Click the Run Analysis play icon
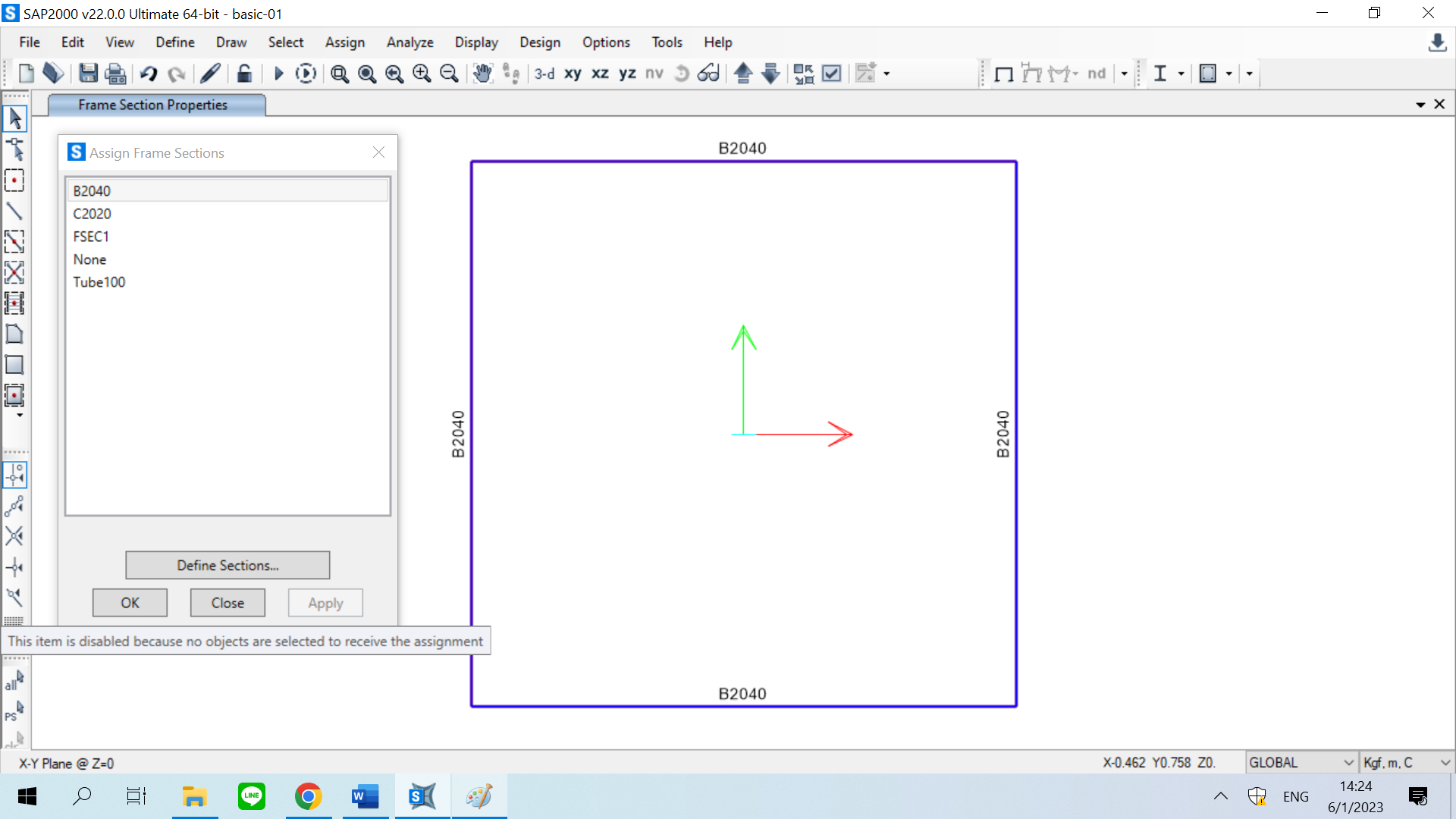The width and height of the screenshot is (1456, 819). [x=278, y=74]
